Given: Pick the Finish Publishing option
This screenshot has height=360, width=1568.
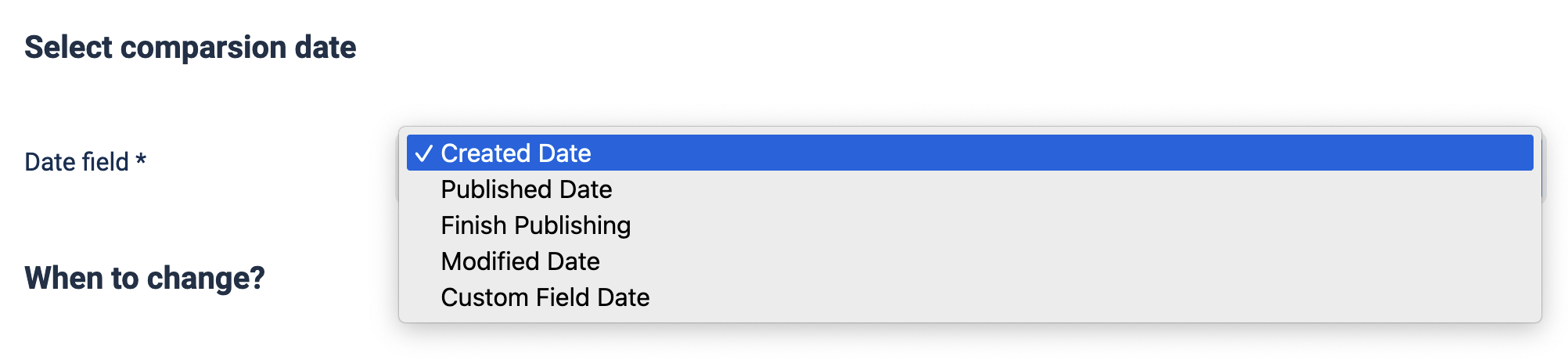Looking at the screenshot, I should (535, 225).
